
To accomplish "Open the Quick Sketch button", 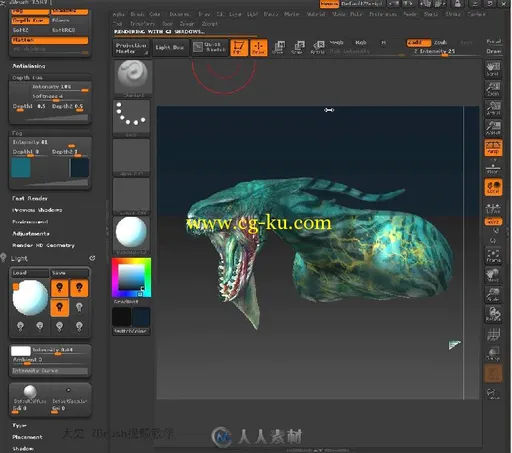I will pos(210,47).
